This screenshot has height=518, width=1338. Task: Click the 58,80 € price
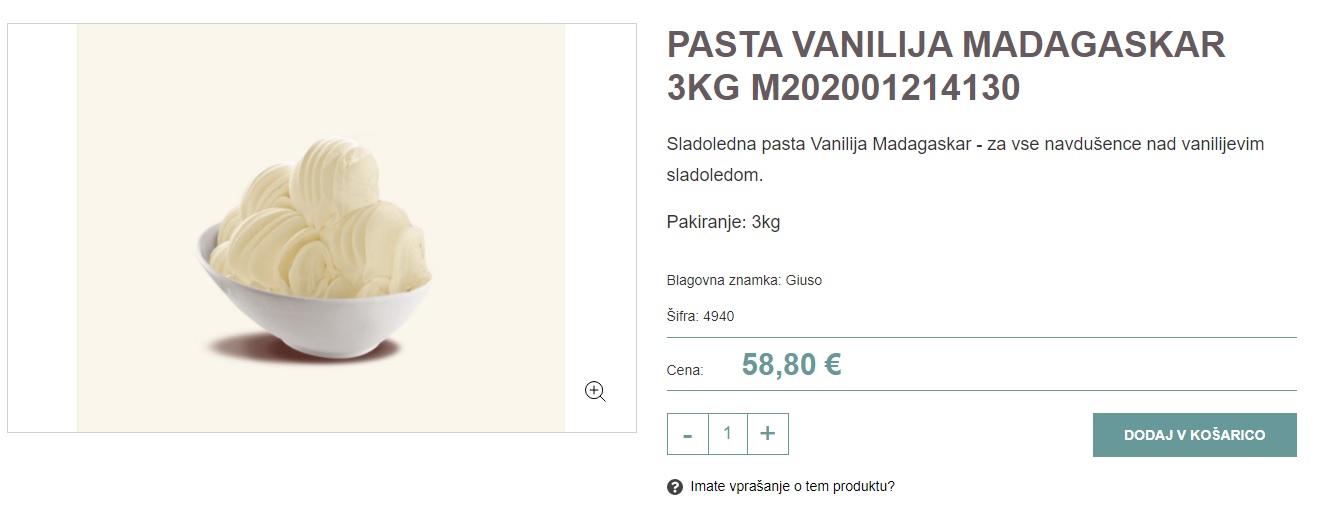(791, 365)
